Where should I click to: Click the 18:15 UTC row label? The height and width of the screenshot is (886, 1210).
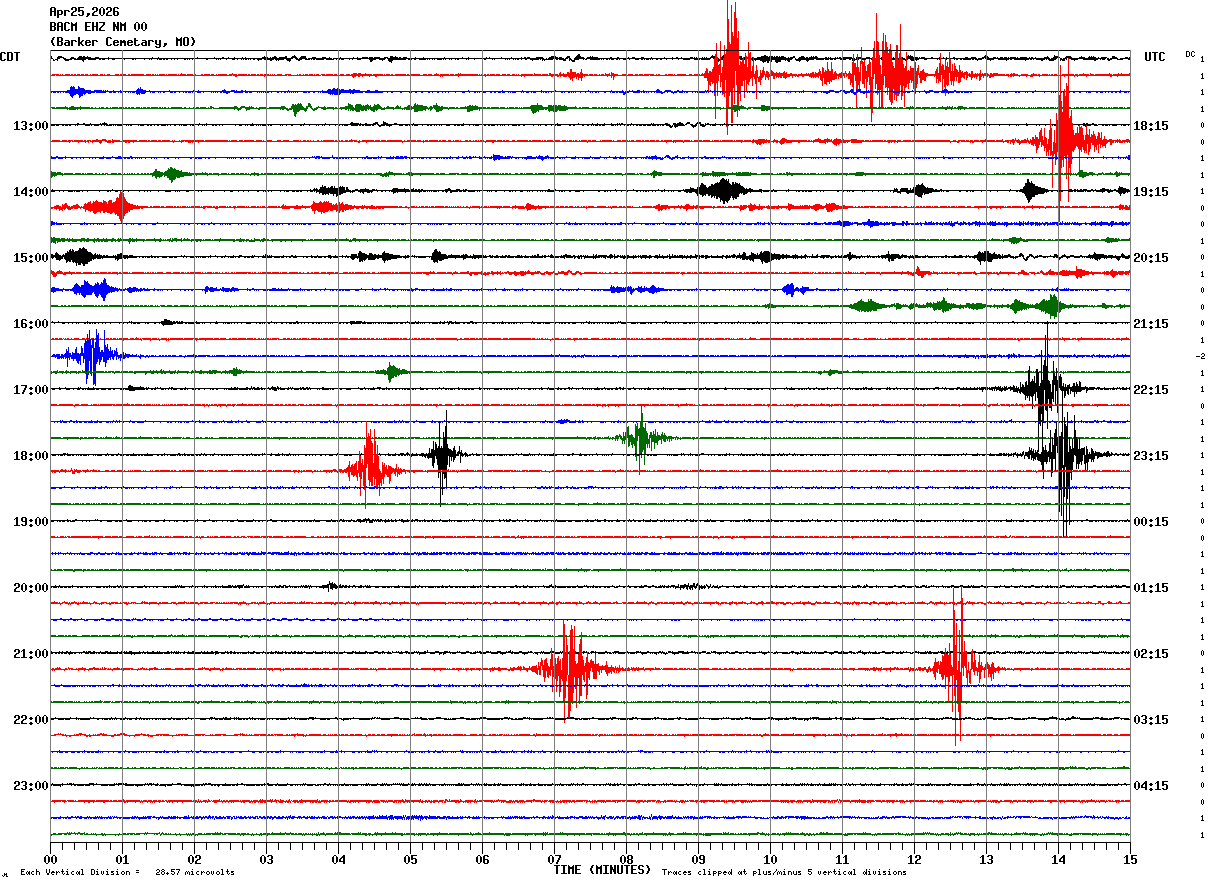(x=1151, y=126)
